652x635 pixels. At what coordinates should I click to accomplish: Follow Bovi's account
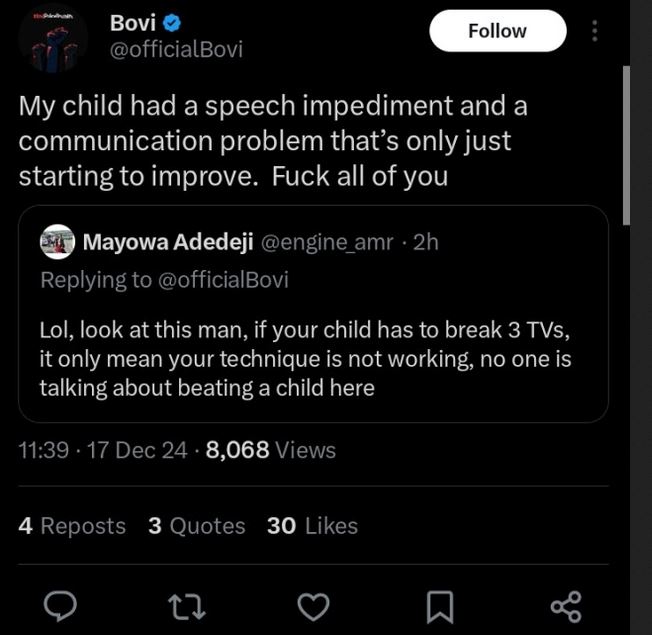click(x=497, y=31)
